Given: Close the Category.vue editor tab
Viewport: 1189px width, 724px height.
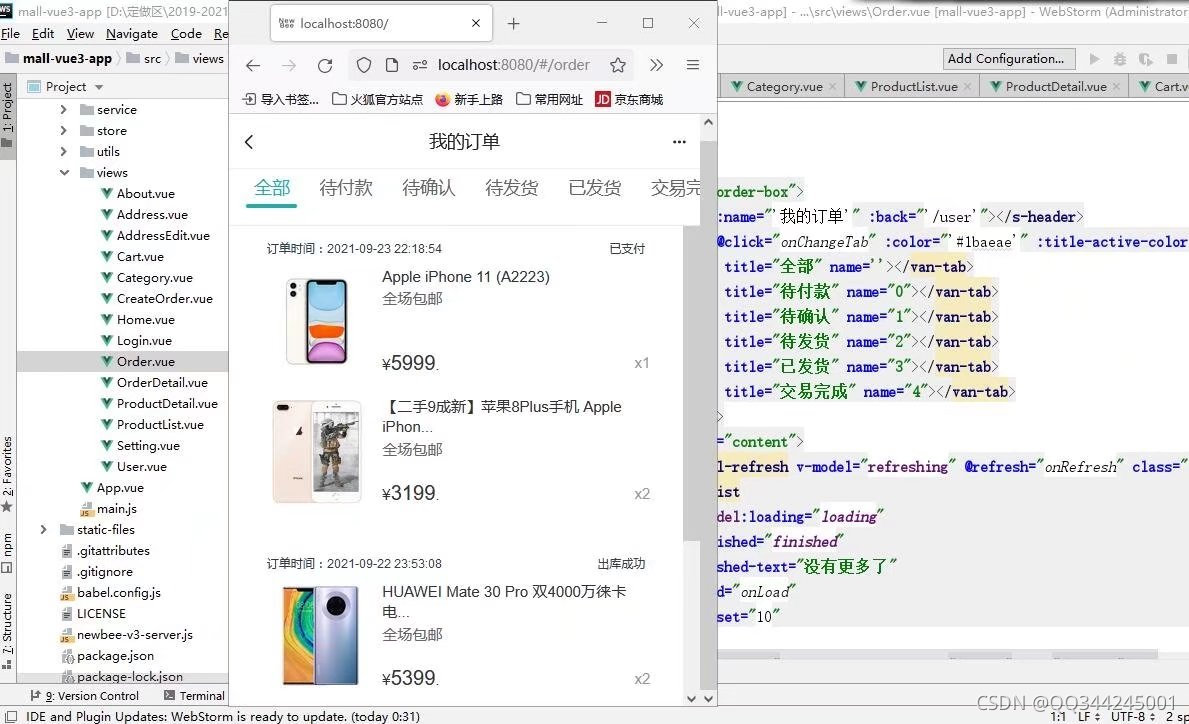Looking at the screenshot, I should (x=832, y=86).
